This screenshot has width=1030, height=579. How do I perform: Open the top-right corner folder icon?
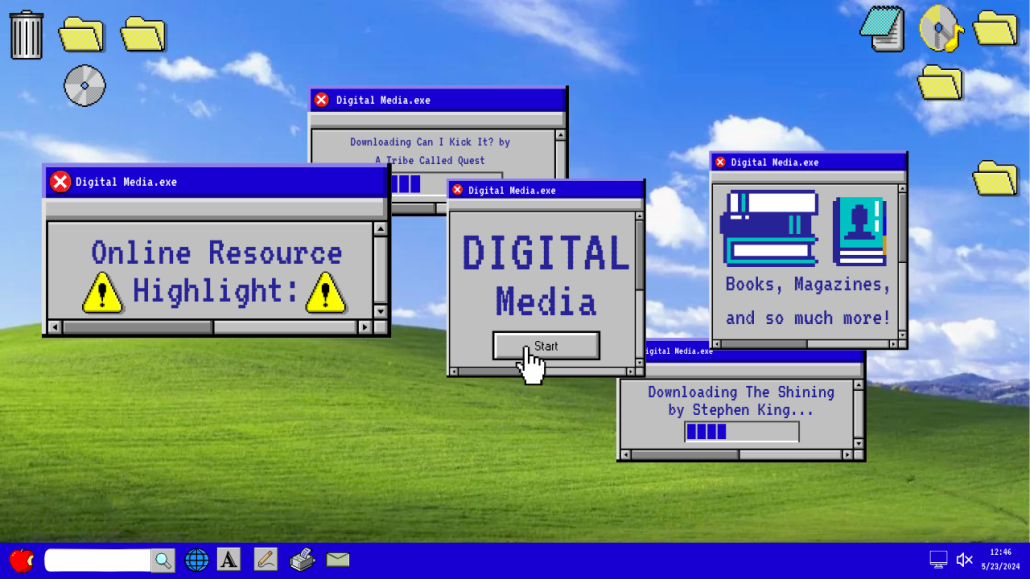995,28
